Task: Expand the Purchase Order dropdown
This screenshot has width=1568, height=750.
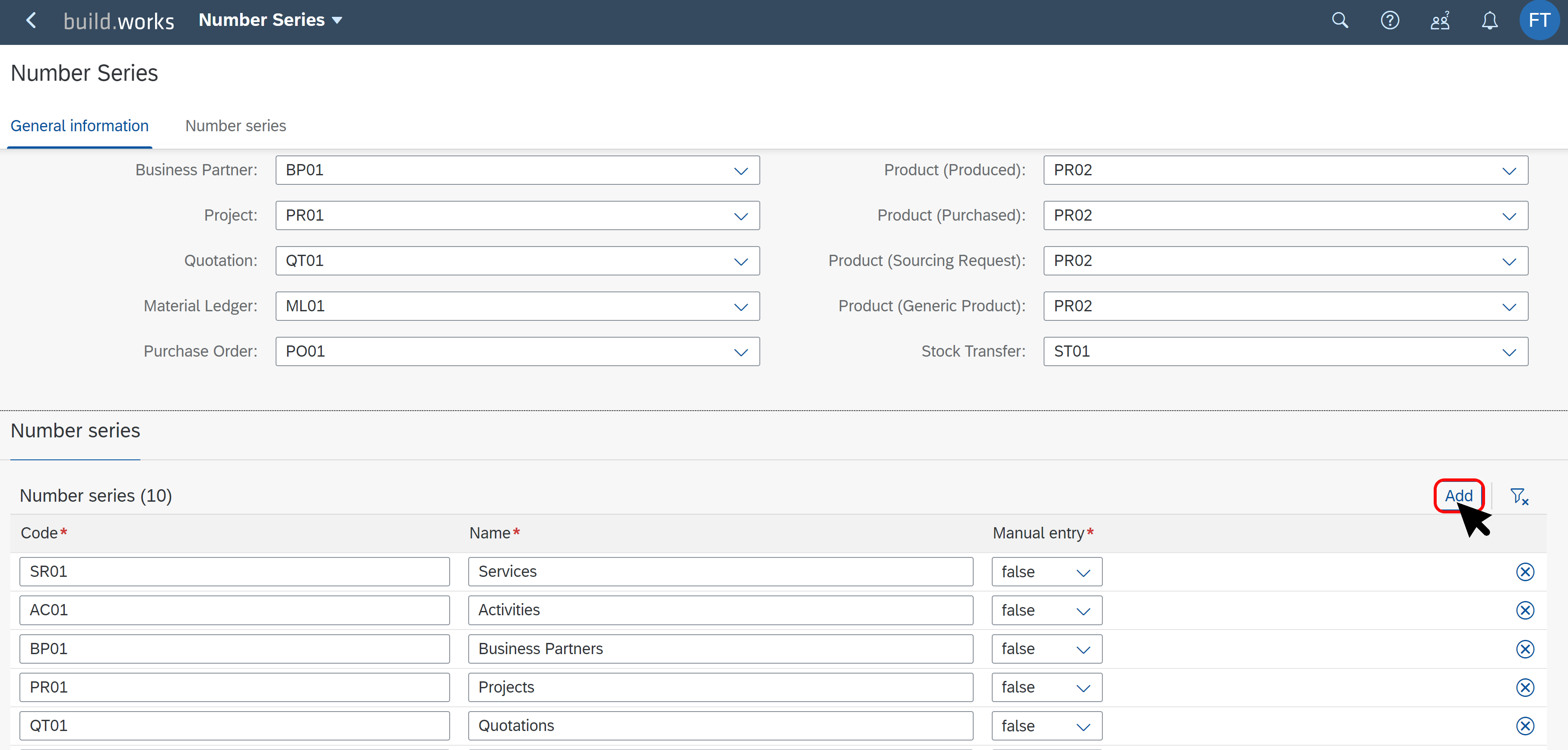Action: 741,352
